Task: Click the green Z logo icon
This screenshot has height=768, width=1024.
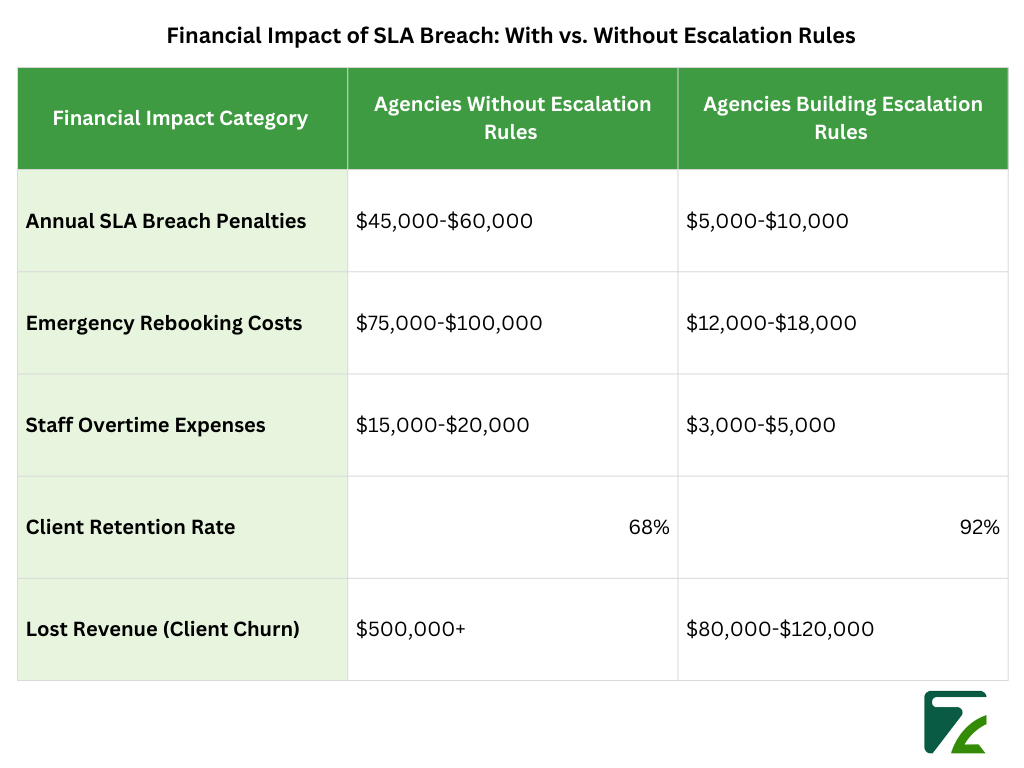Action: click(954, 723)
